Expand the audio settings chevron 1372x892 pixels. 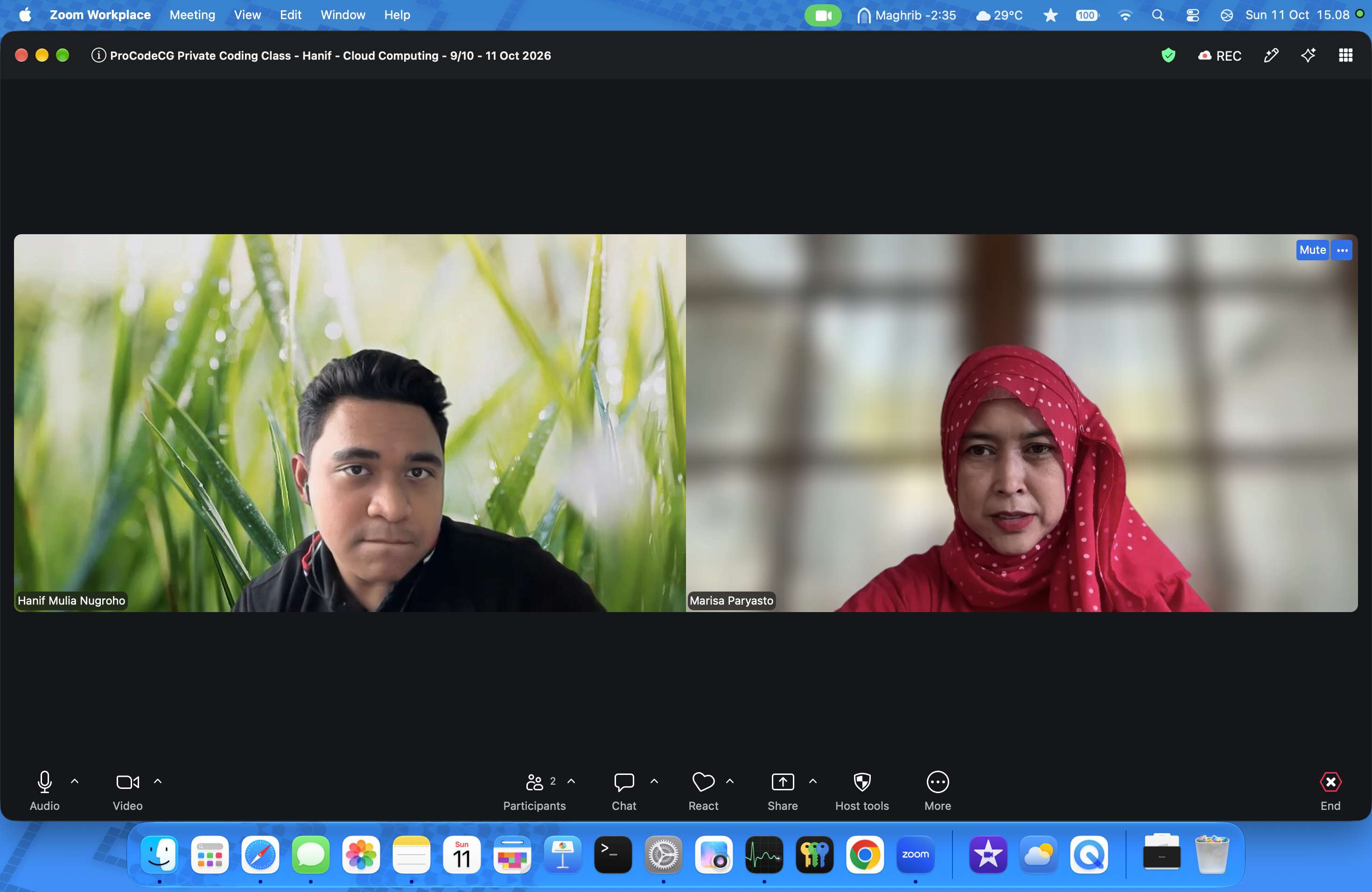click(74, 781)
